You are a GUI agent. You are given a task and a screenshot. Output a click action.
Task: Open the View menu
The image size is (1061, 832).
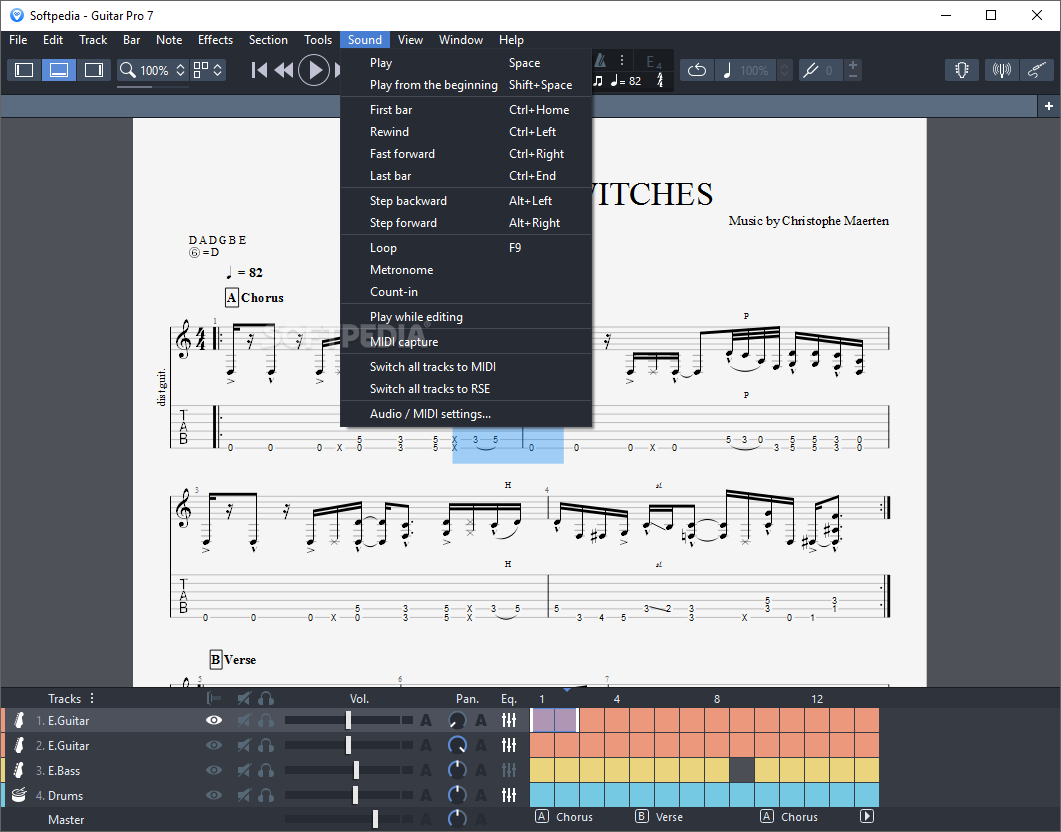coord(410,40)
